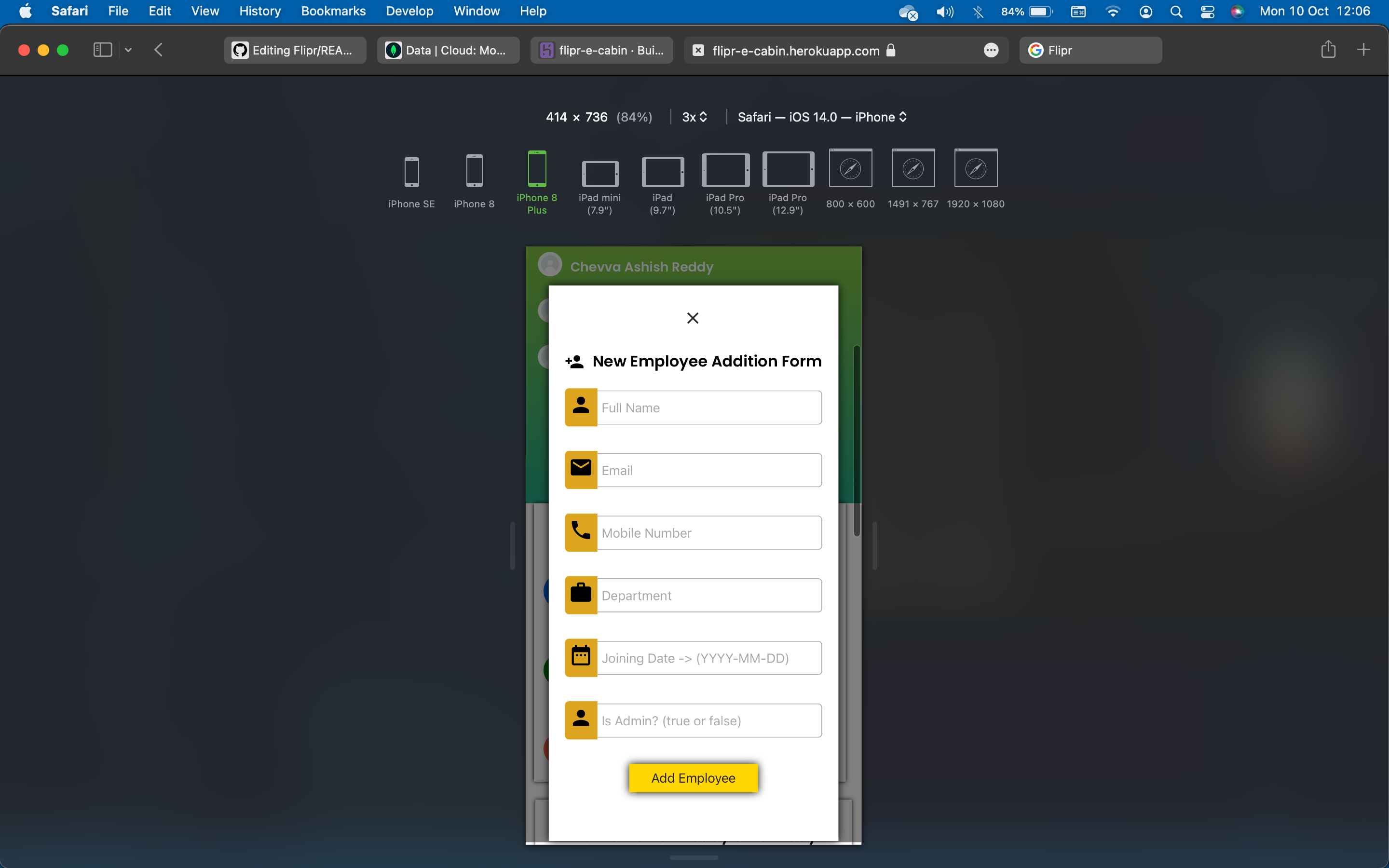
Task: Open the History menu
Action: [260, 11]
